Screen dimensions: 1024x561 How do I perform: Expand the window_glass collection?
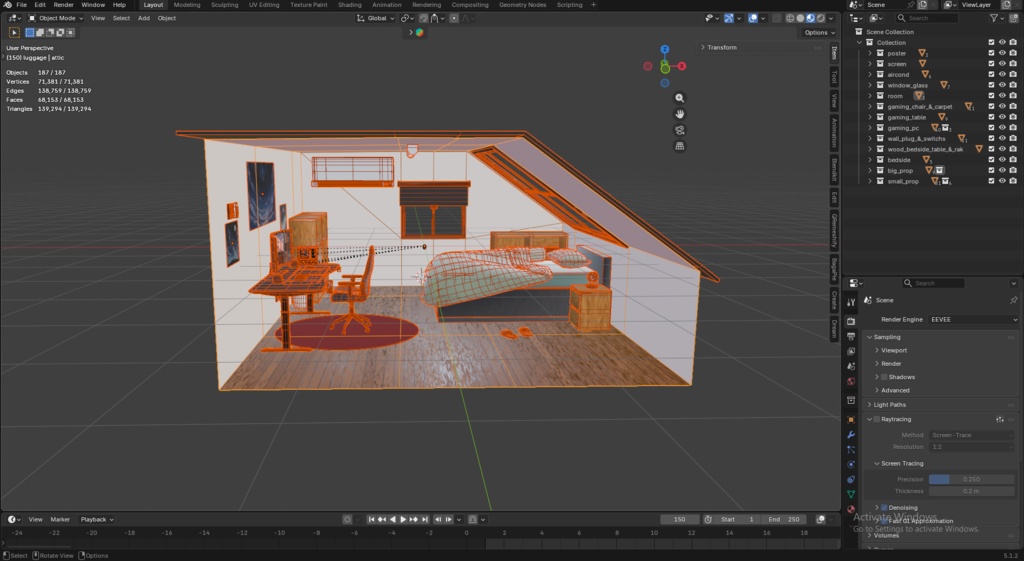(870, 85)
